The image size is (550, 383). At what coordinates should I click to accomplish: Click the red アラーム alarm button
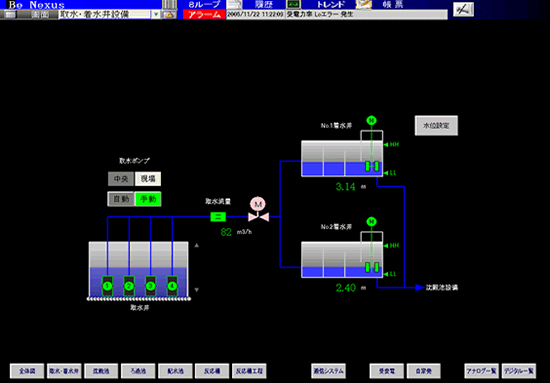click(204, 14)
